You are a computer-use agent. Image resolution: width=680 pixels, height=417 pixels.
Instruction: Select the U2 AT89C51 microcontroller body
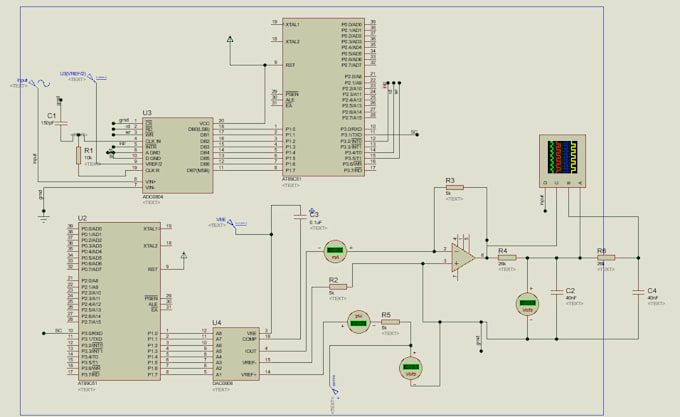[x=119, y=302]
